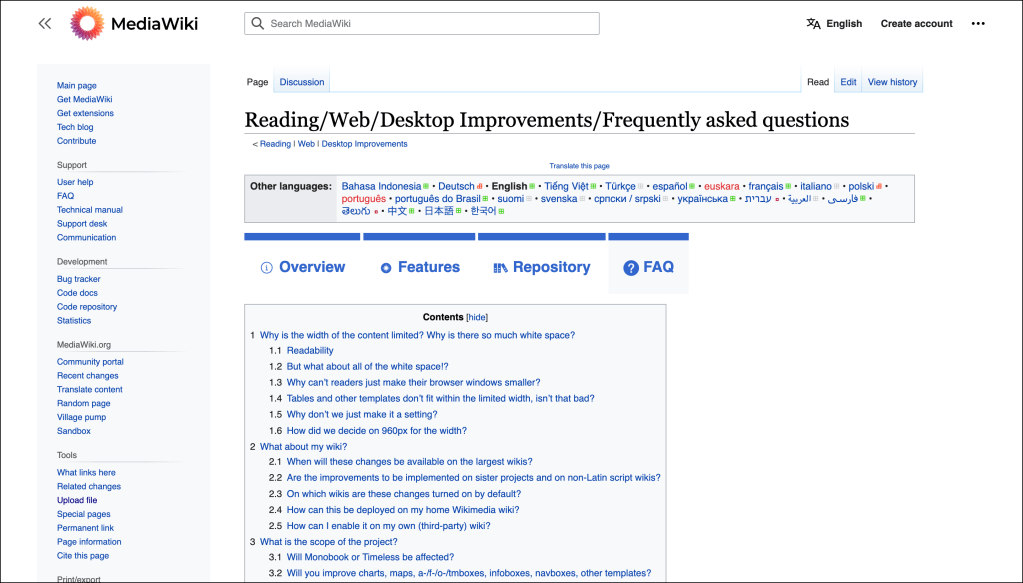This screenshot has width=1023, height=583.
Task: Go to Desktop Improvements breadcrumb link
Action: (364, 144)
